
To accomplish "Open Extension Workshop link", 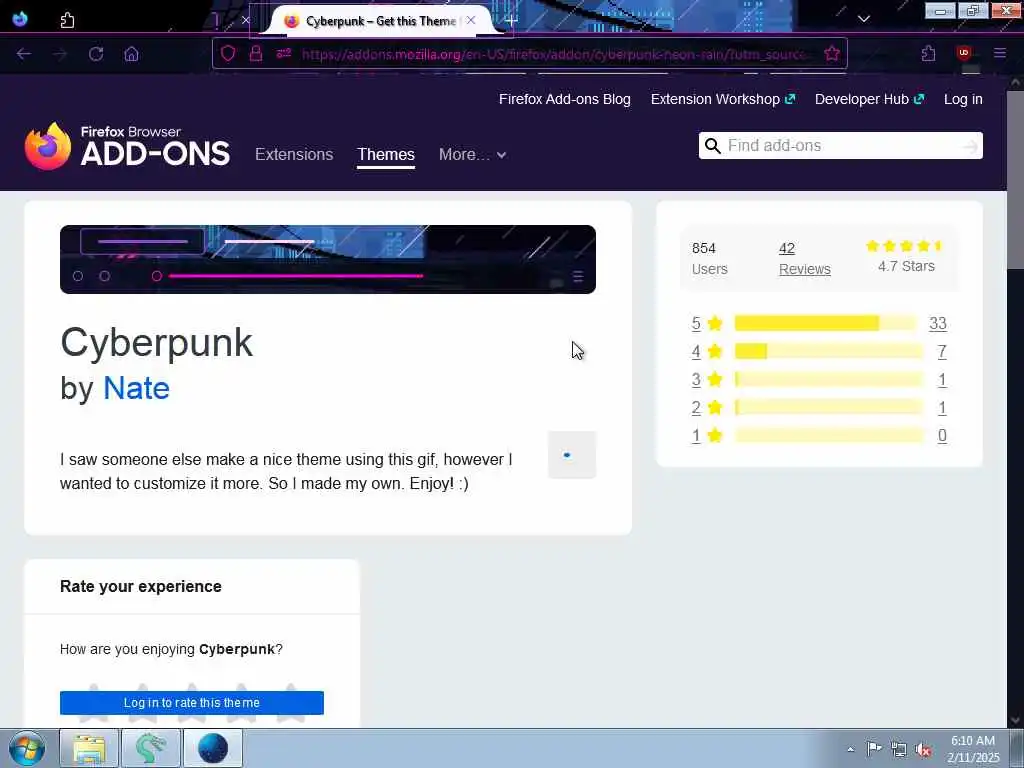I will click(x=723, y=99).
